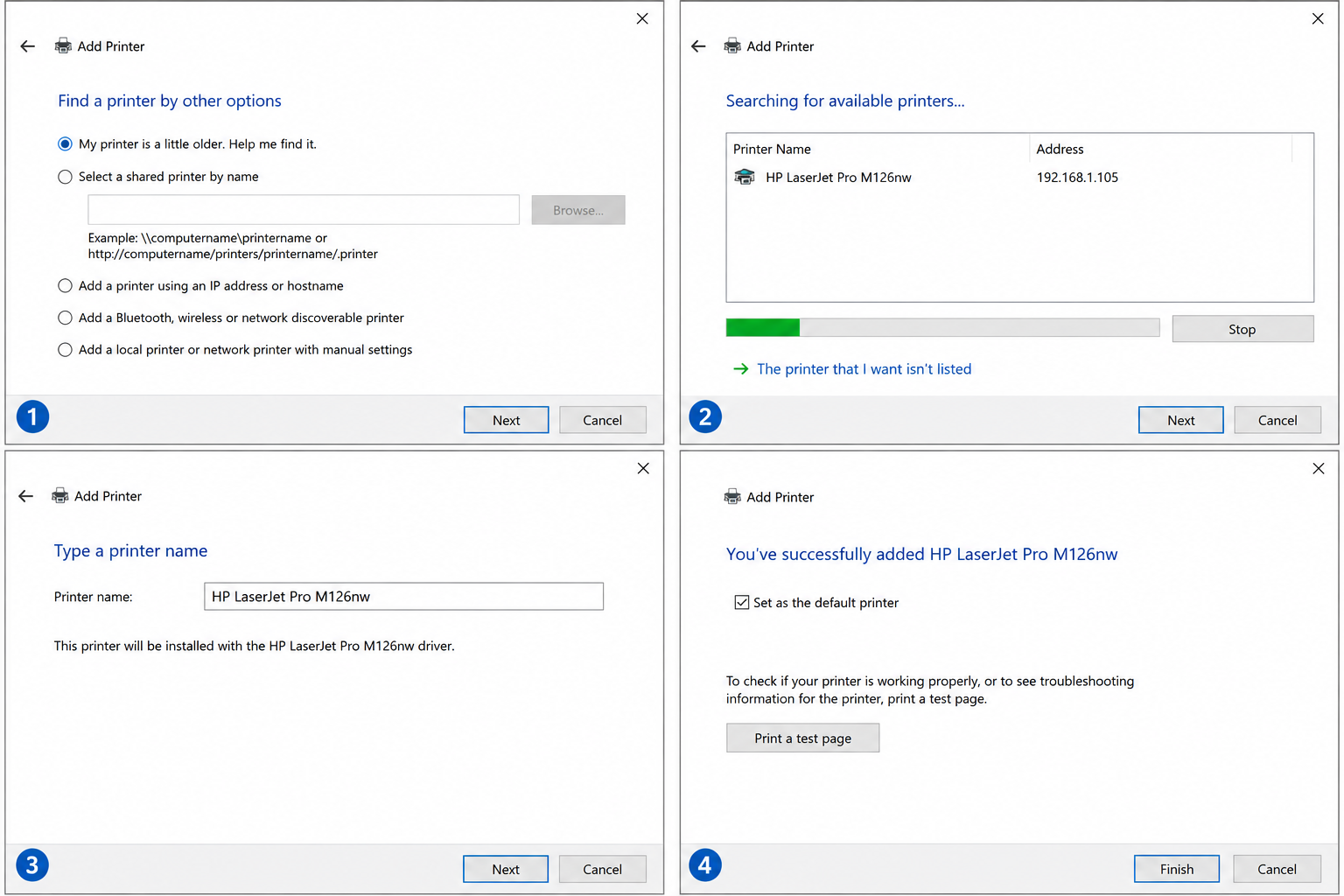Screen dimensions: 1344x896
Task: Go back in the Type a printer name dialog
Action: click(25, 496)
